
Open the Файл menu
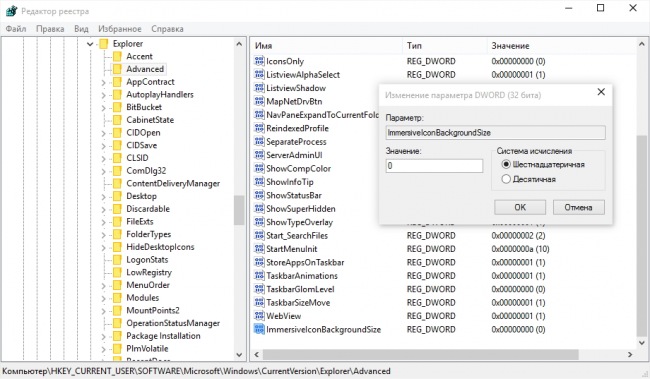(x=16, y=29)
